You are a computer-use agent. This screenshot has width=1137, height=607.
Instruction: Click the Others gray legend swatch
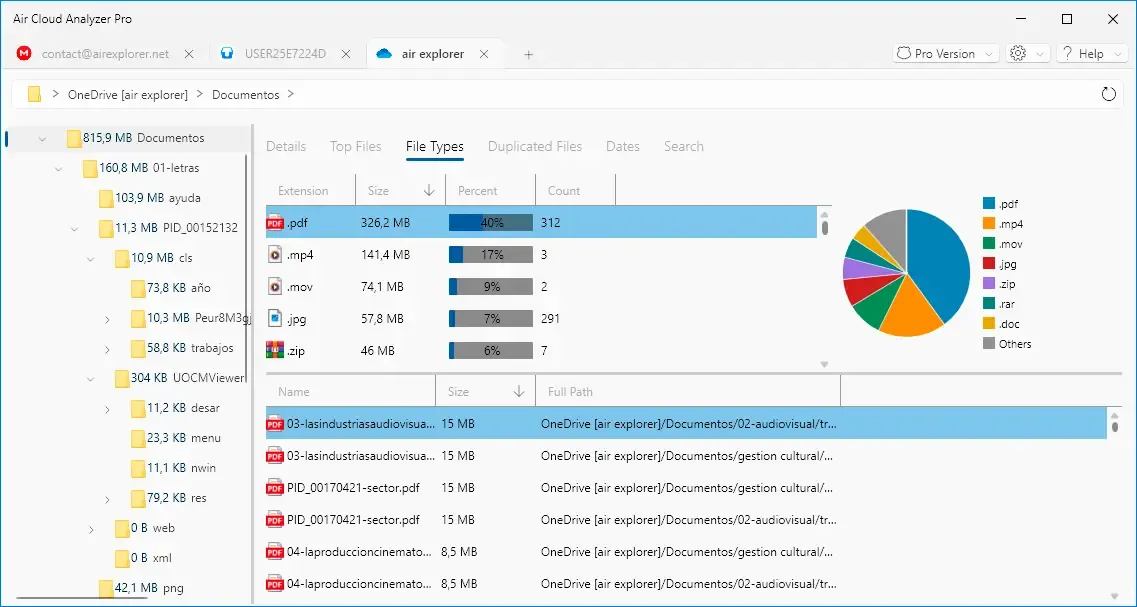[x=988, y=344]
